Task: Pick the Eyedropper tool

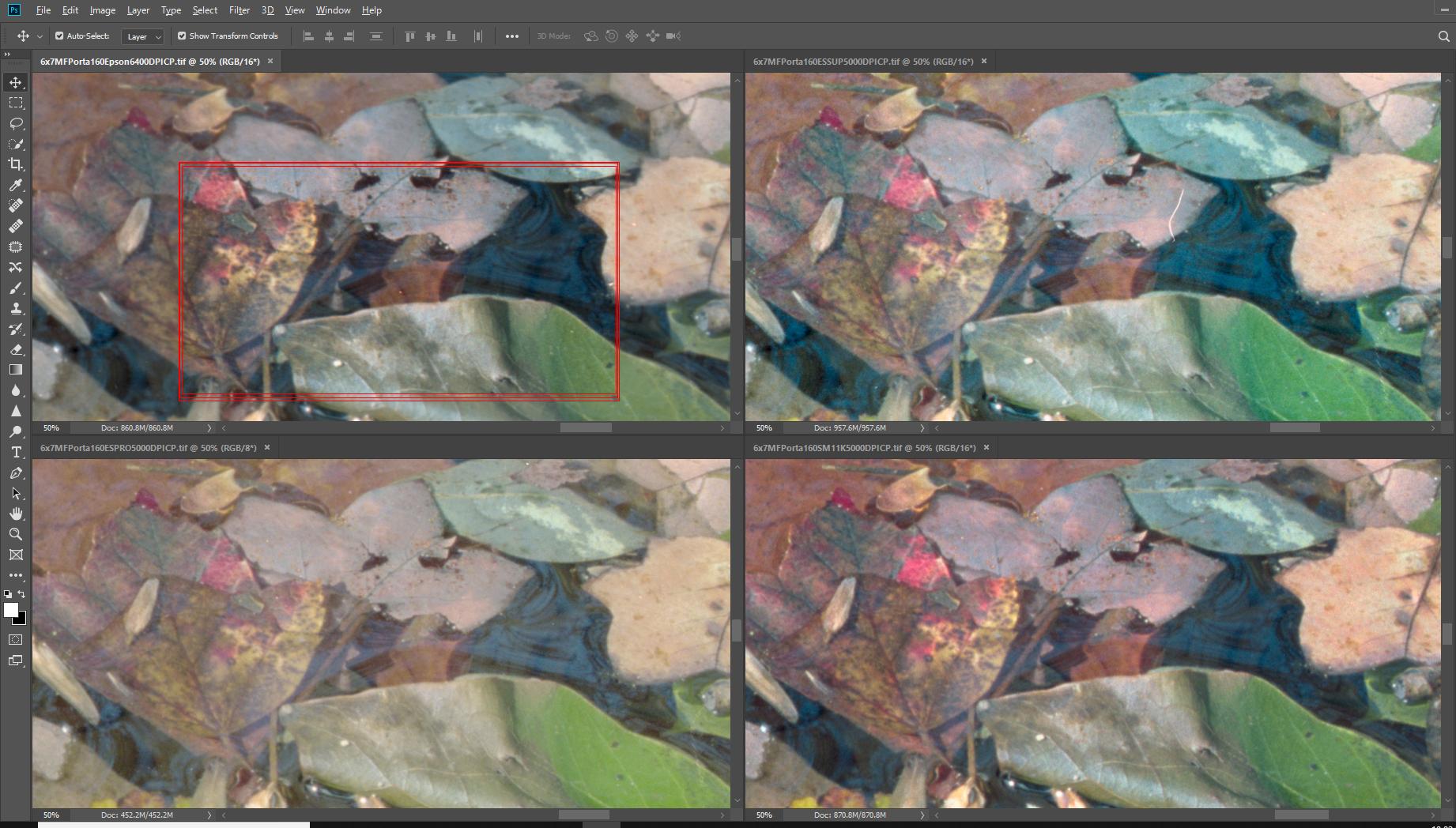Action: [16, 185]
